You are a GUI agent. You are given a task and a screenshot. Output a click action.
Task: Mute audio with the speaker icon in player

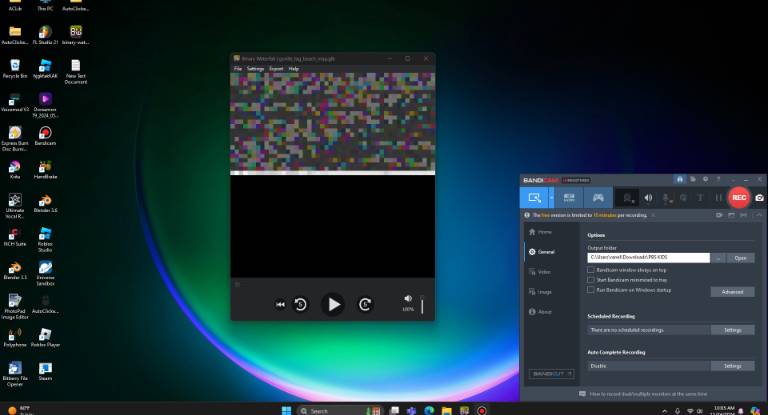408,298
